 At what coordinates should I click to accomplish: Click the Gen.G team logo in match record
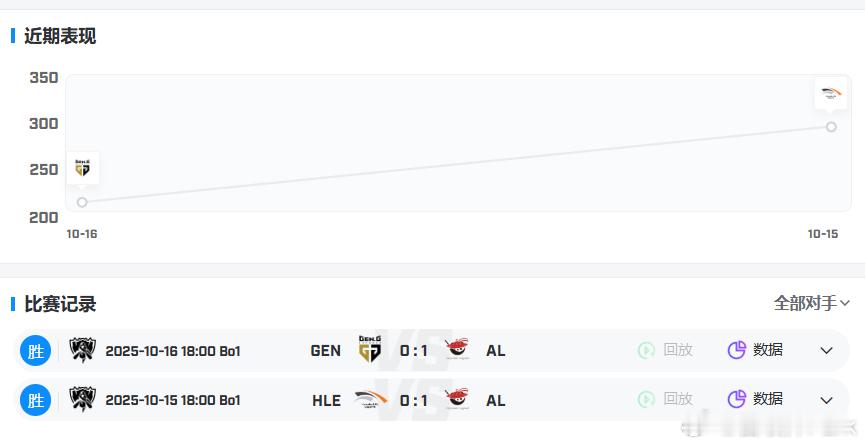pyautogui.click(x=370, y=350)
